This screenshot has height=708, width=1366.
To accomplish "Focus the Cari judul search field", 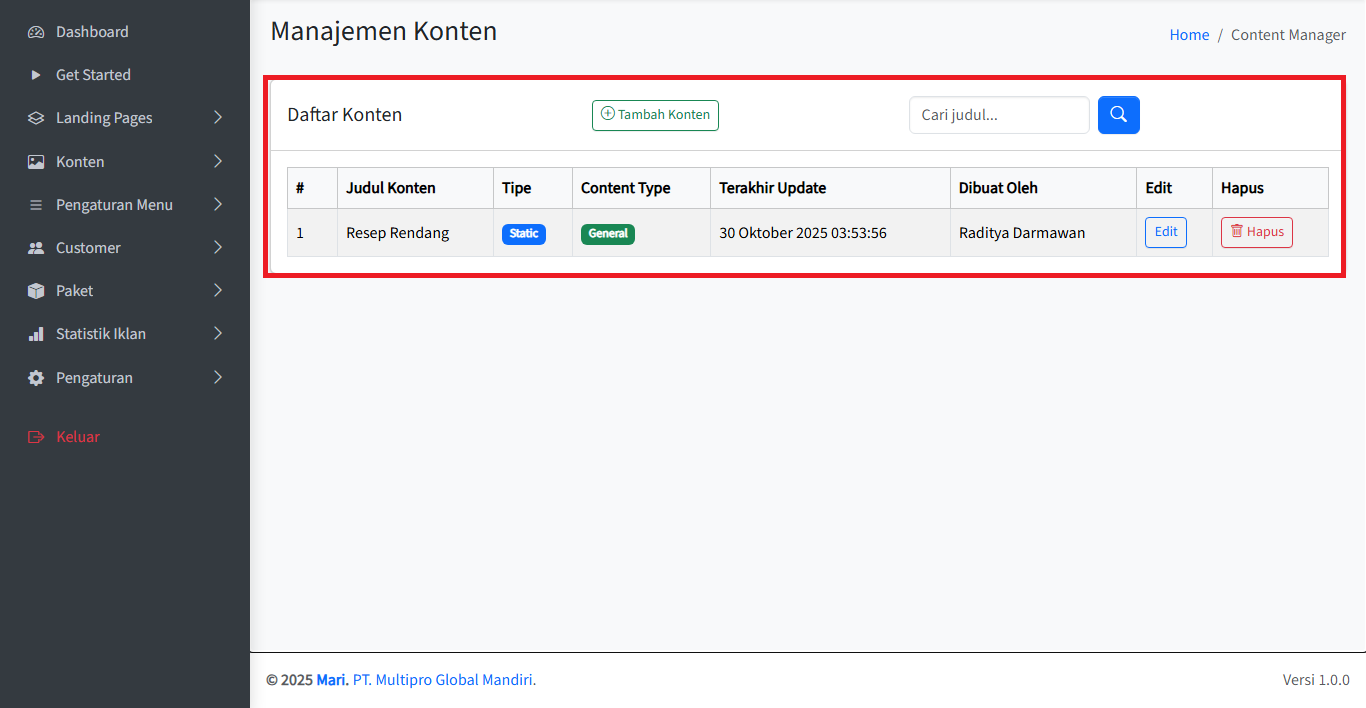I will [998, 115].
